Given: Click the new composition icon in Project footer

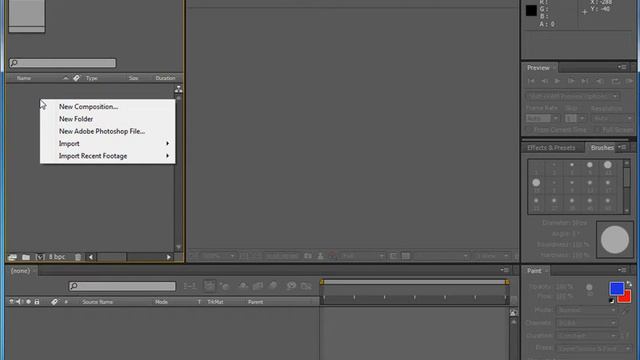Looking at the screenshot, I should (40, 257).
